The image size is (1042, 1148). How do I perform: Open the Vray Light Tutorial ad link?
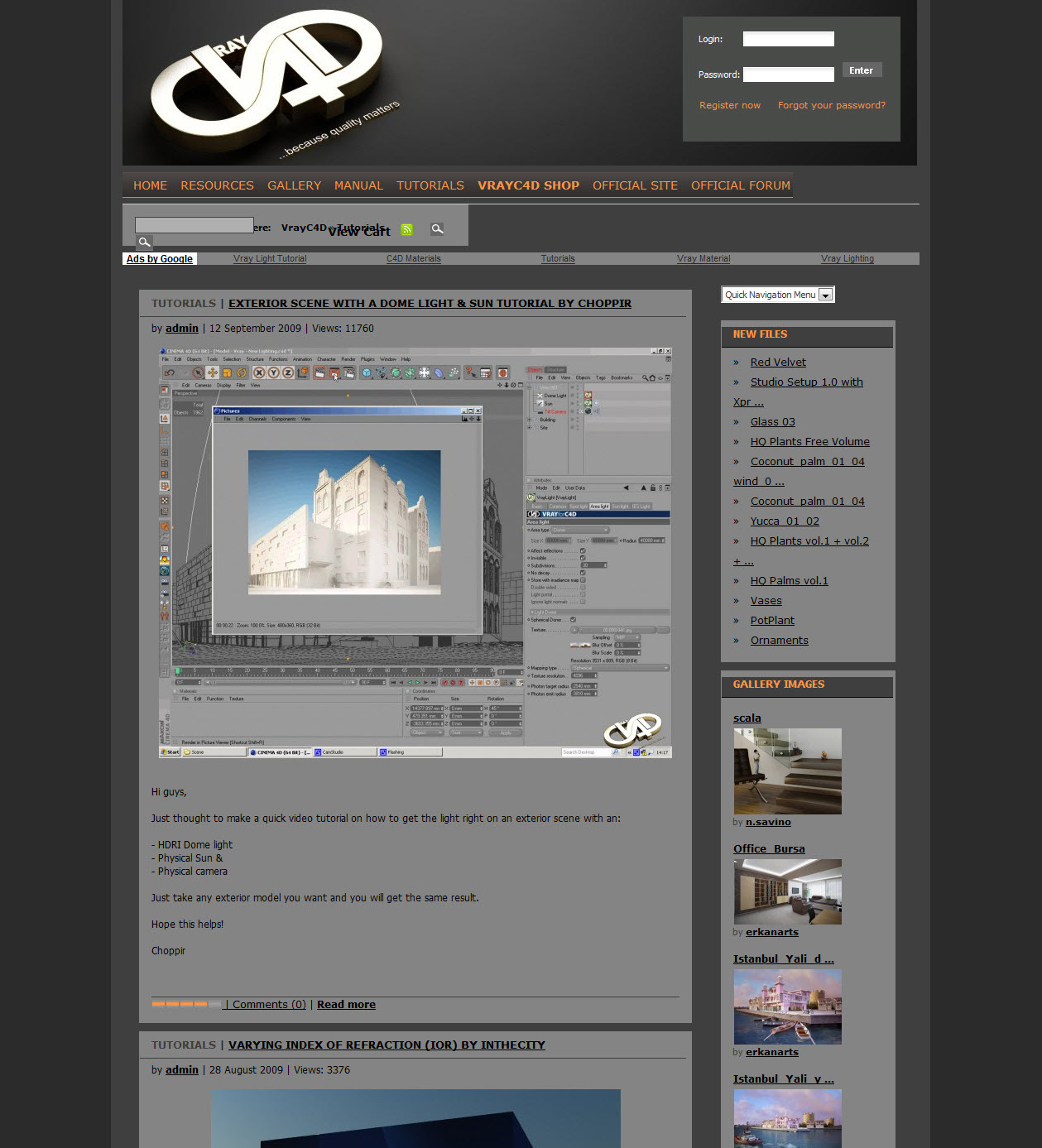point(270,259)
